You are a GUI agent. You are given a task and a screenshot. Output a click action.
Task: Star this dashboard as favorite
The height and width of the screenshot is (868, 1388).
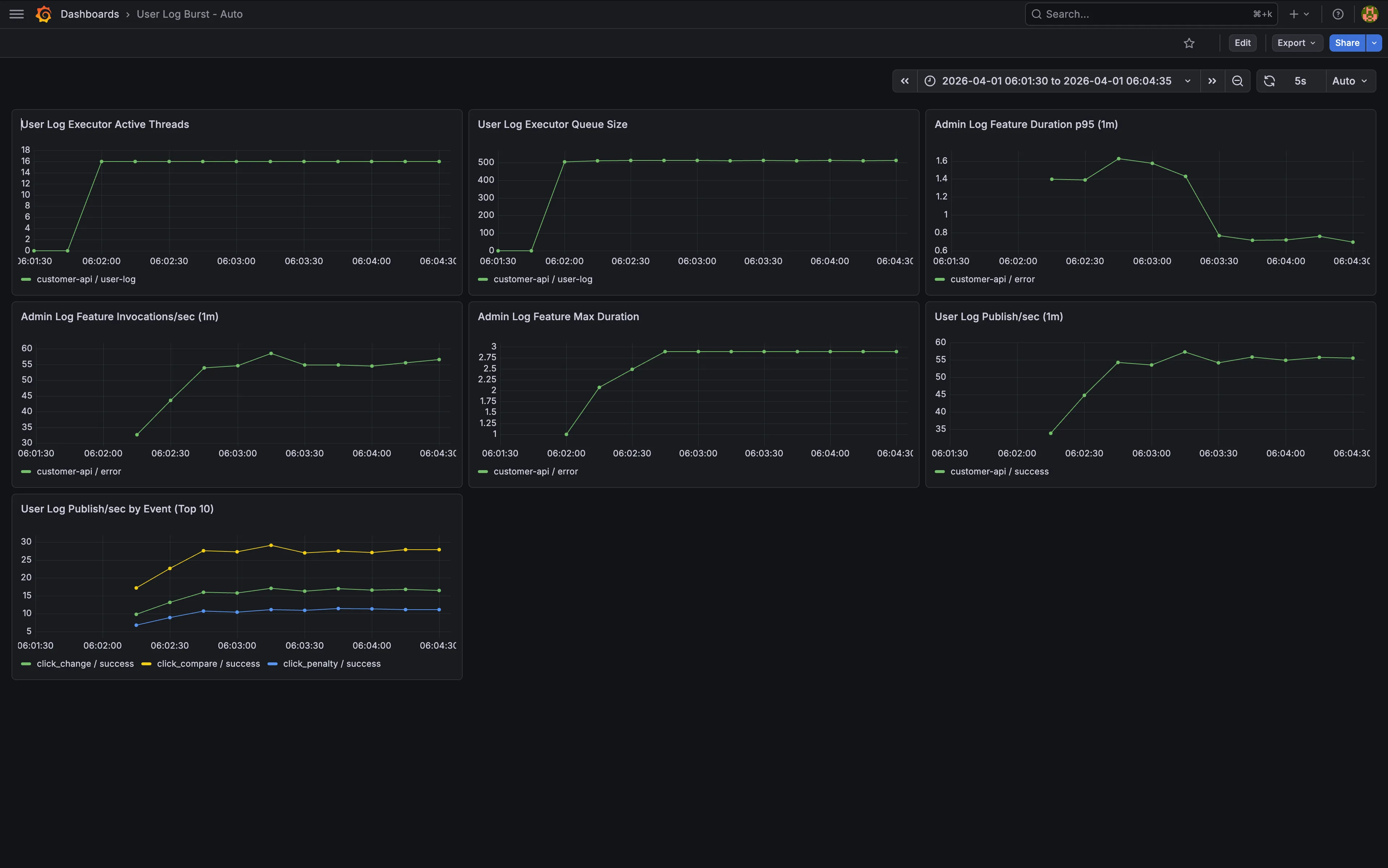pyautogui.click(x=1189, y=43)
